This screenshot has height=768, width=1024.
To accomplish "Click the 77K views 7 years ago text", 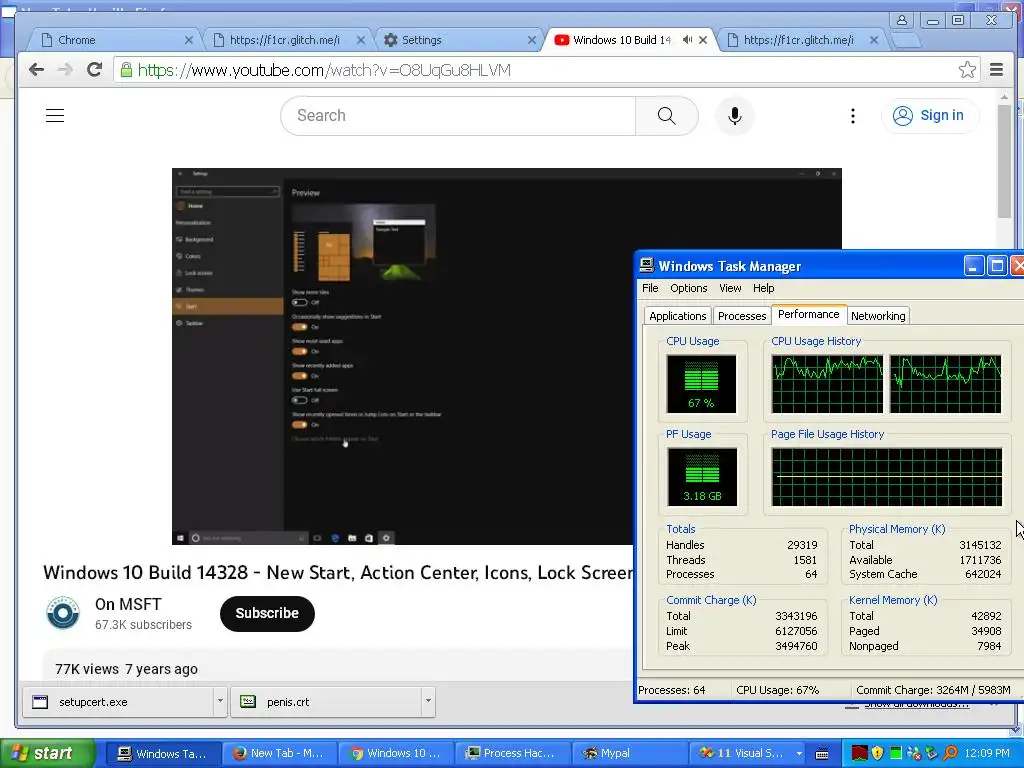I will tap(126, 669).
